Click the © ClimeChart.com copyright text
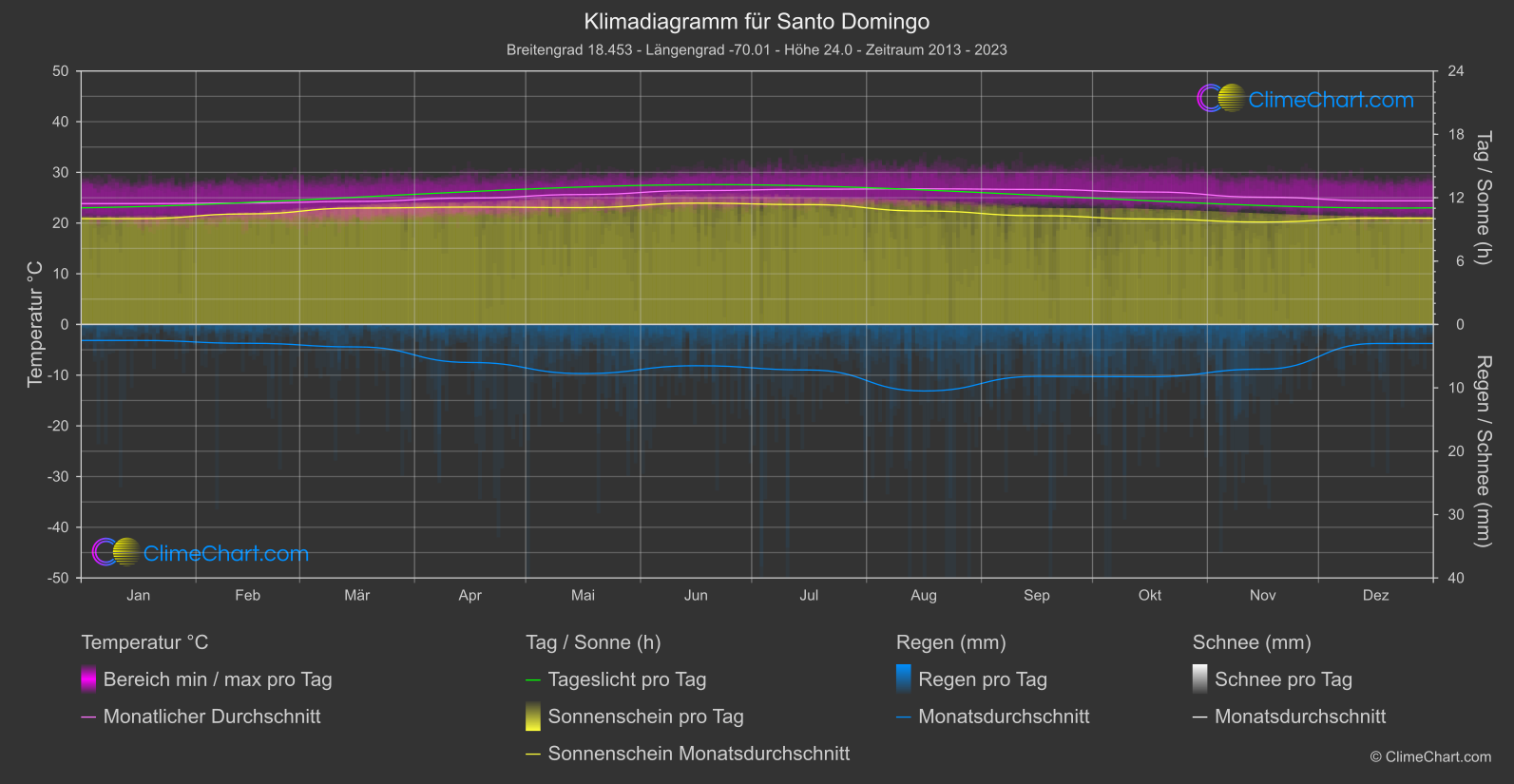Image resolution: width=1514 pixels, height=784 pixels. (1430, 757)
